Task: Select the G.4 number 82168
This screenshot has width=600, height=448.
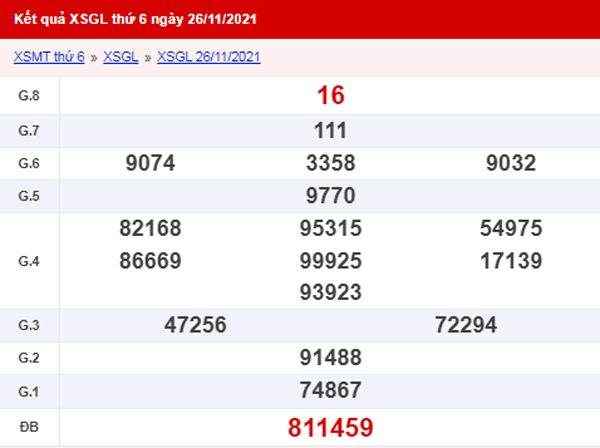Action: (150, 228)
